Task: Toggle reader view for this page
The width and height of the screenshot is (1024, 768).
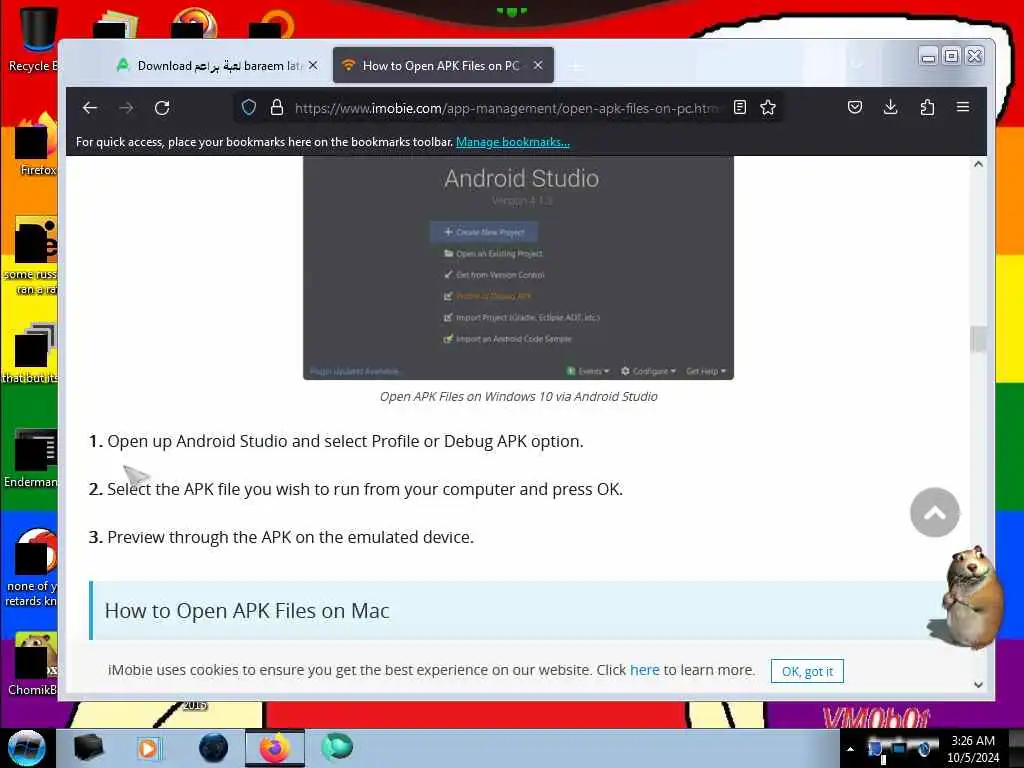Action: tap(739, 107)
